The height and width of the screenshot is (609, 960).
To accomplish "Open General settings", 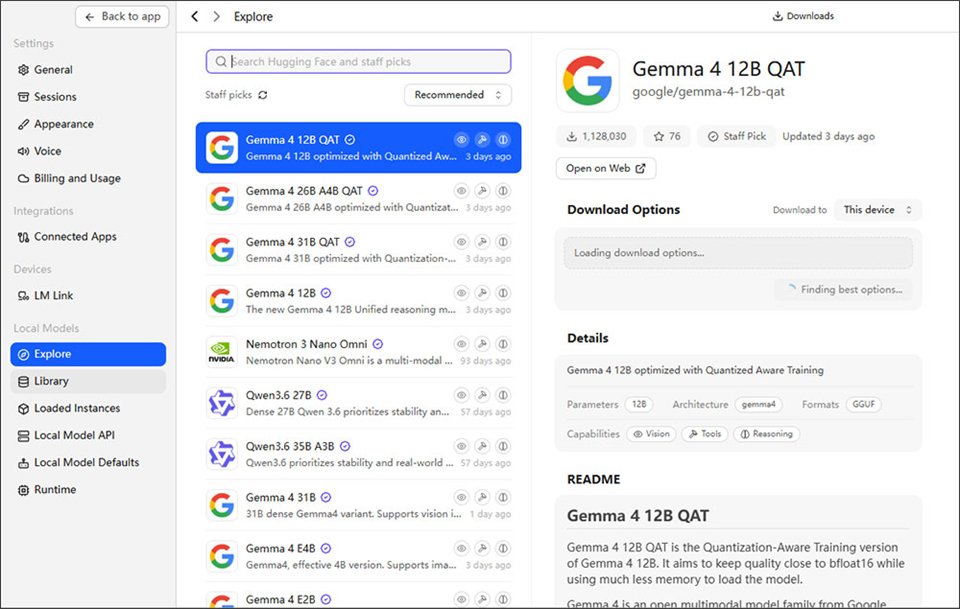I will coord(88,70).
